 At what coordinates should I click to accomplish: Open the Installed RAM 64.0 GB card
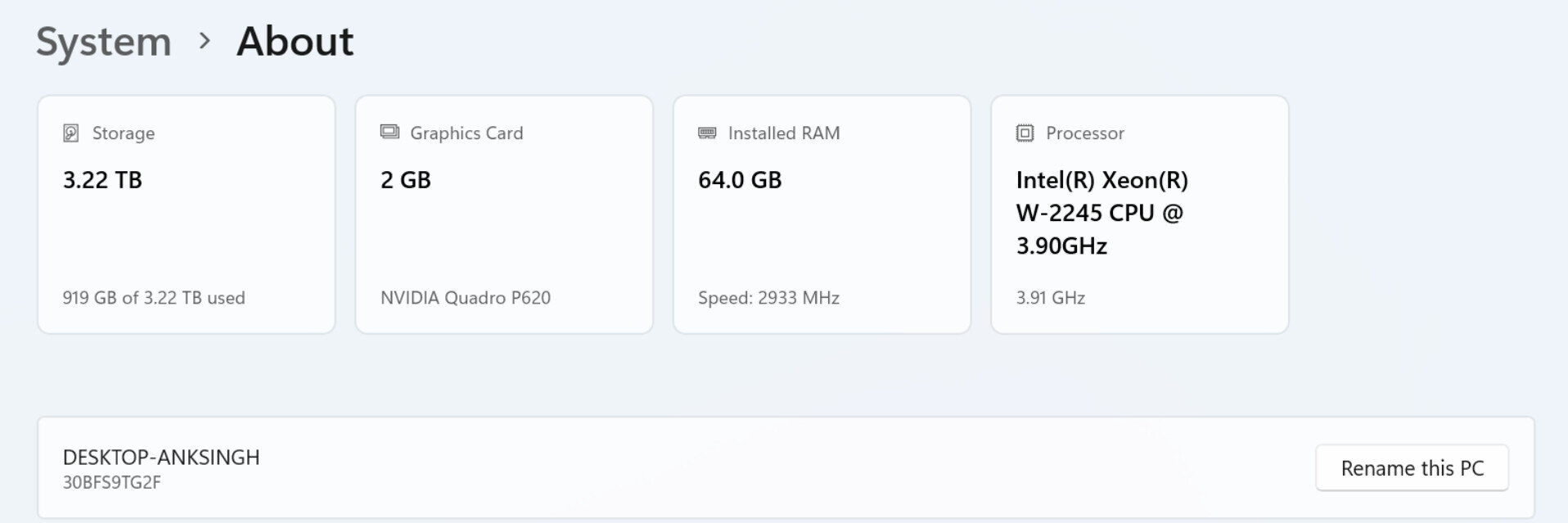pos(822,214)
